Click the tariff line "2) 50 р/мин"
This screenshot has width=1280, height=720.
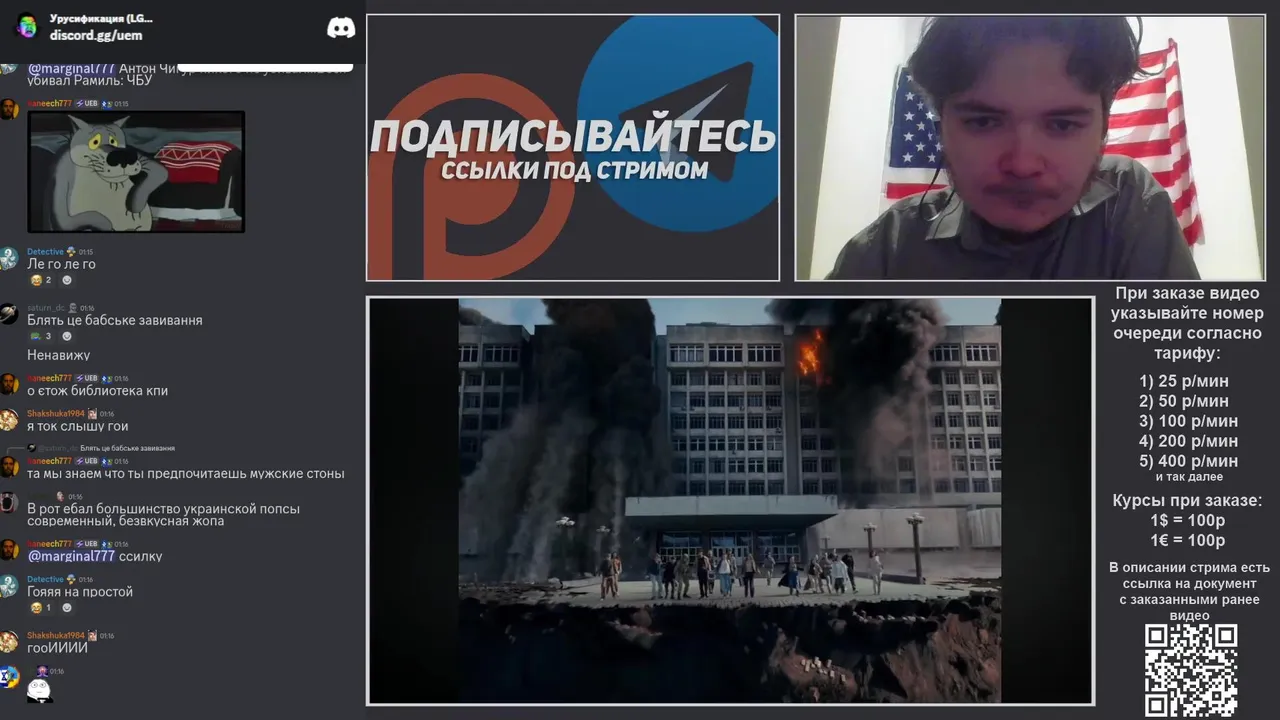coord(1184,401)
